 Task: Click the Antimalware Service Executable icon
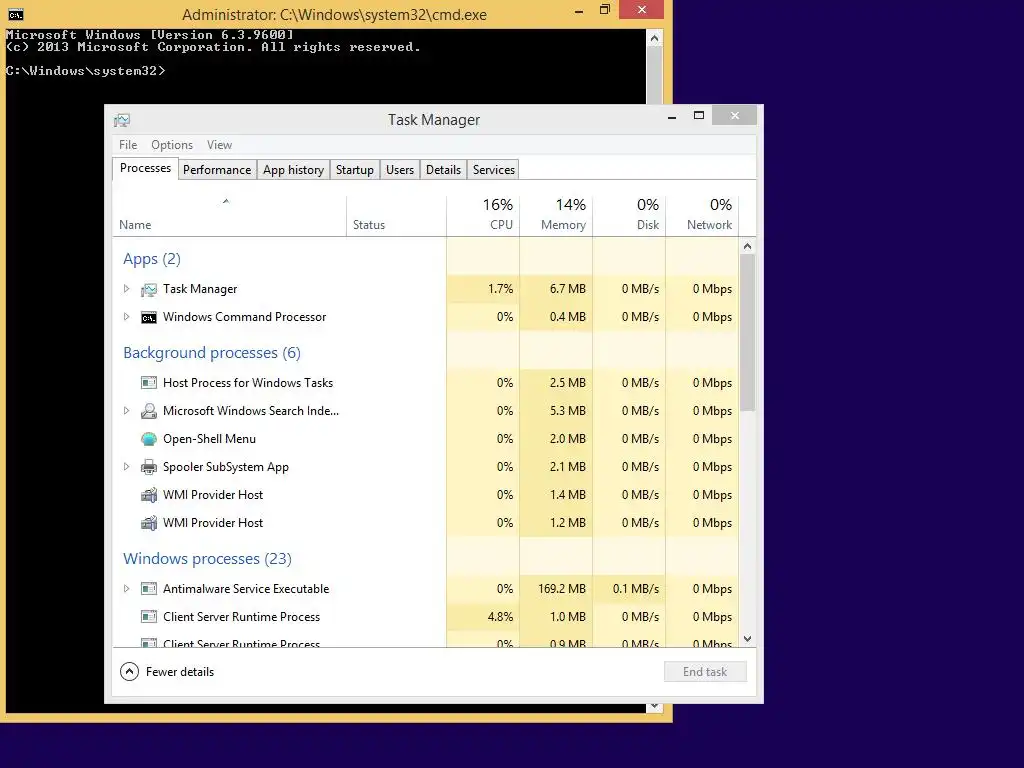(149, 589)
